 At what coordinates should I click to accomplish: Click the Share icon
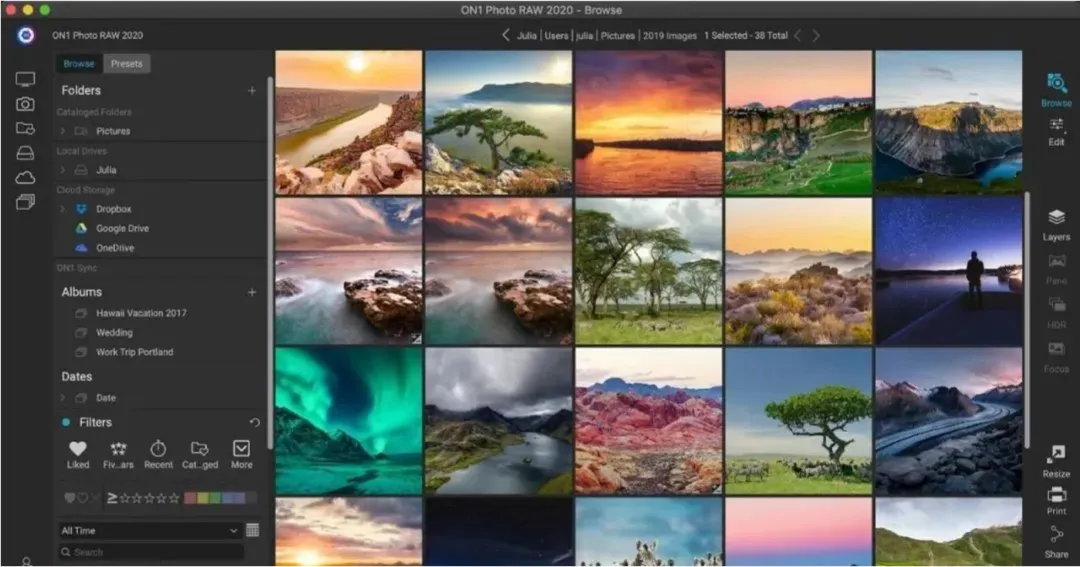(x=1056, y=534)
